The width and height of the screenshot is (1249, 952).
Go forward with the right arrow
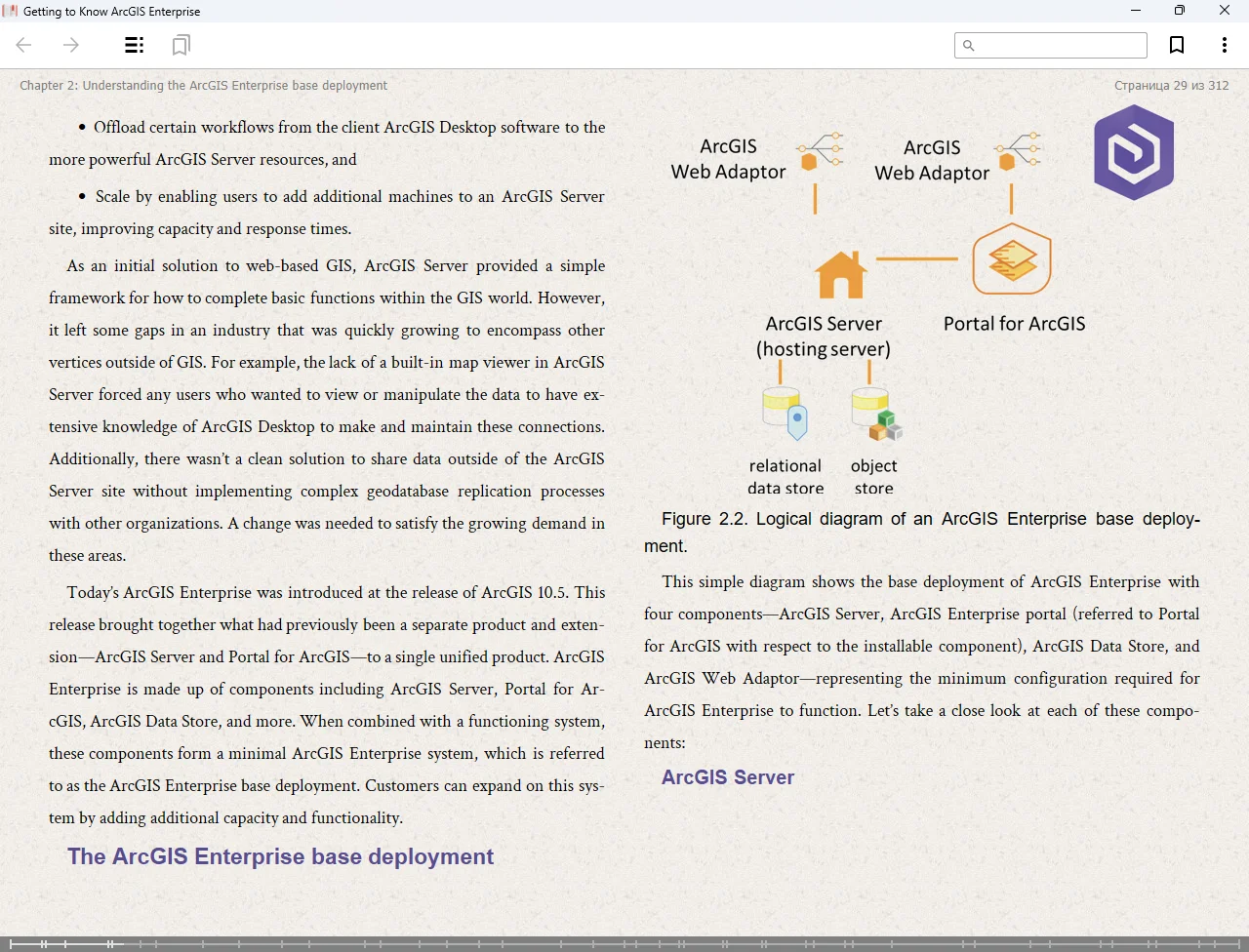pos(71,45)
